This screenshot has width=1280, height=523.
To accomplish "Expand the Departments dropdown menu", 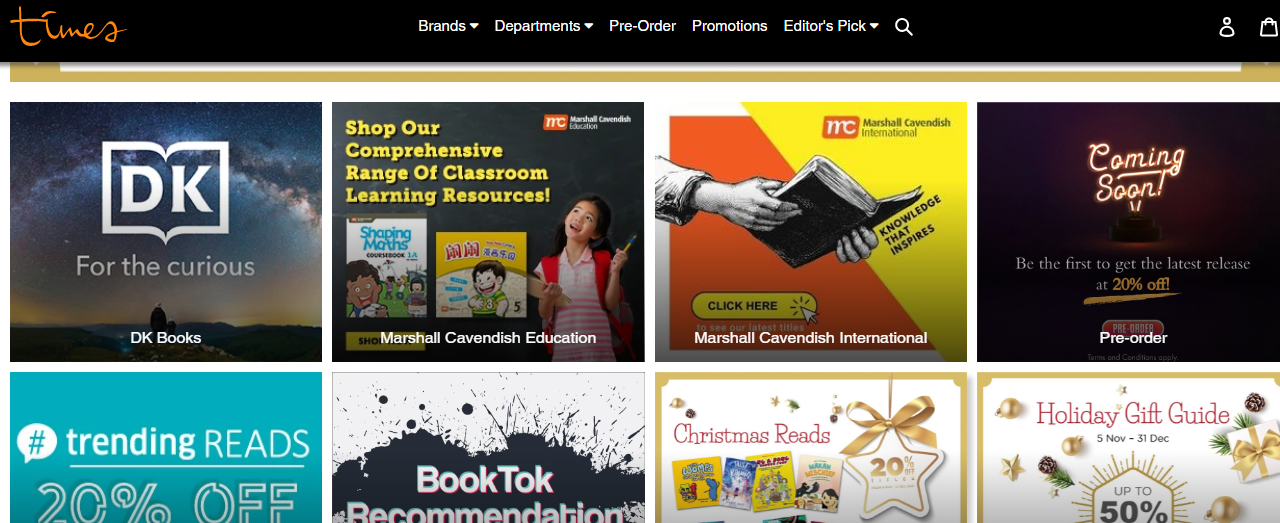I will coord(544,26).
